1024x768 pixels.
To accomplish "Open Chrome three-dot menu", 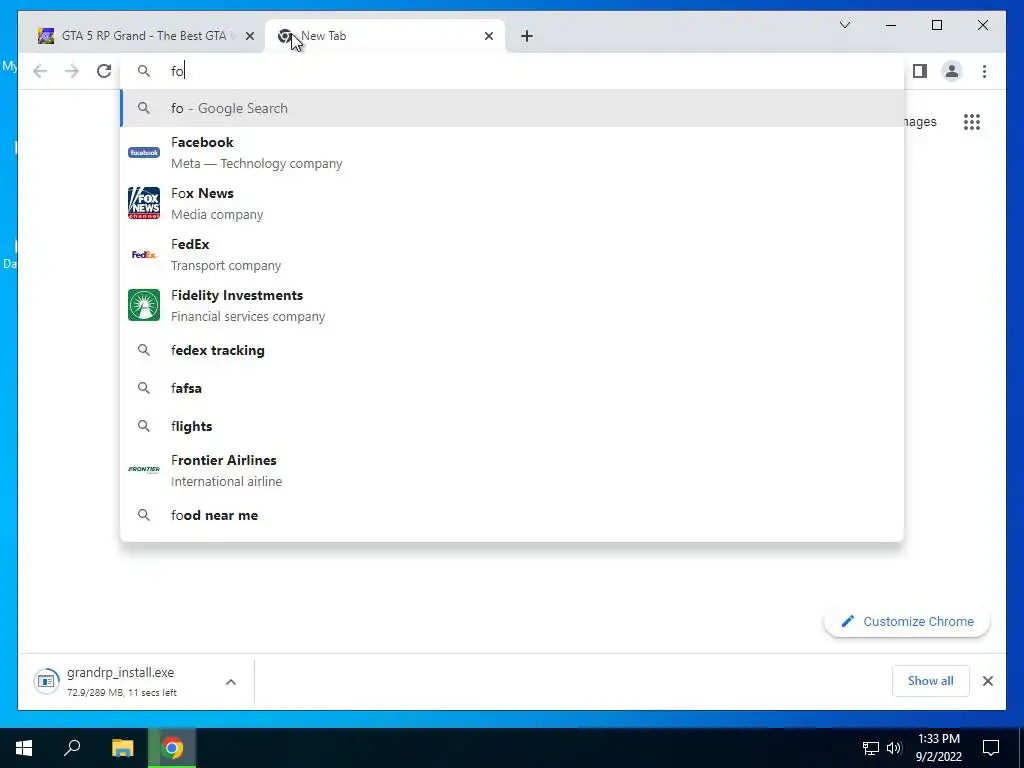I will click(984, 71).
